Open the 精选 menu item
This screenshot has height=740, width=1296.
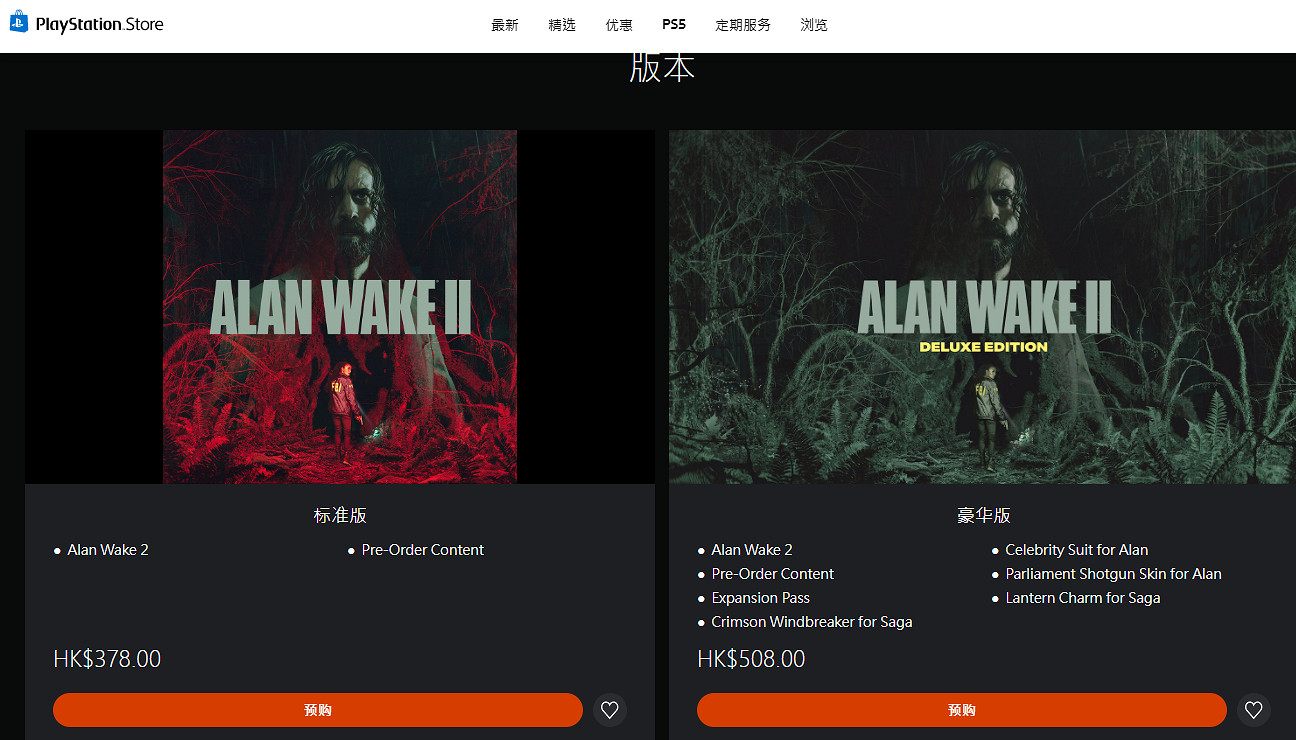pos(562,25)
